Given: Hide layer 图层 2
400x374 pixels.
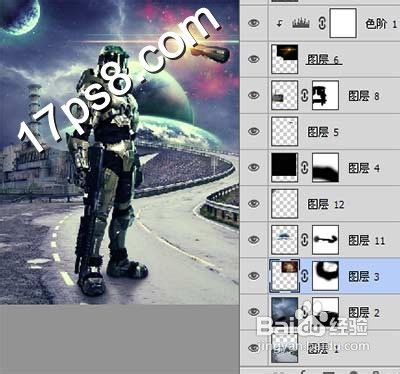Looking at the screenshot, I should pyautogui.click(x=254, y=312).
